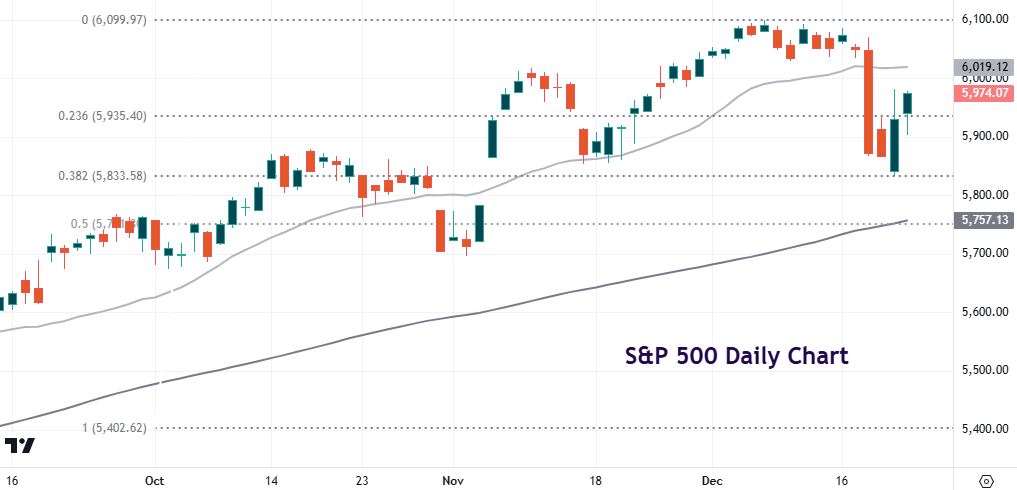
Task: Click the 5,800.00 price scale value
Action: (981, 195)
